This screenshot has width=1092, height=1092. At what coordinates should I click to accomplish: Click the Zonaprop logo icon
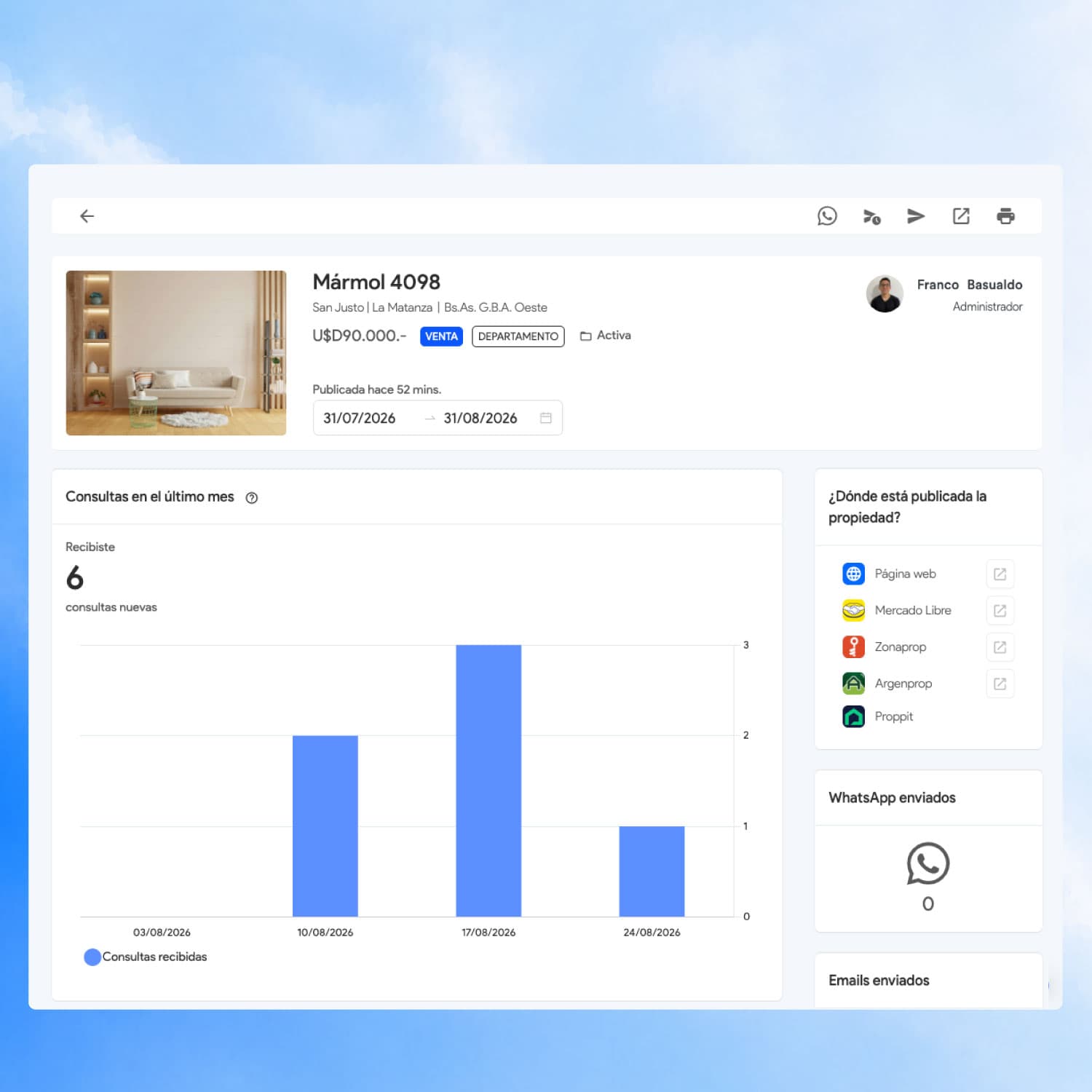coord(853,646)
